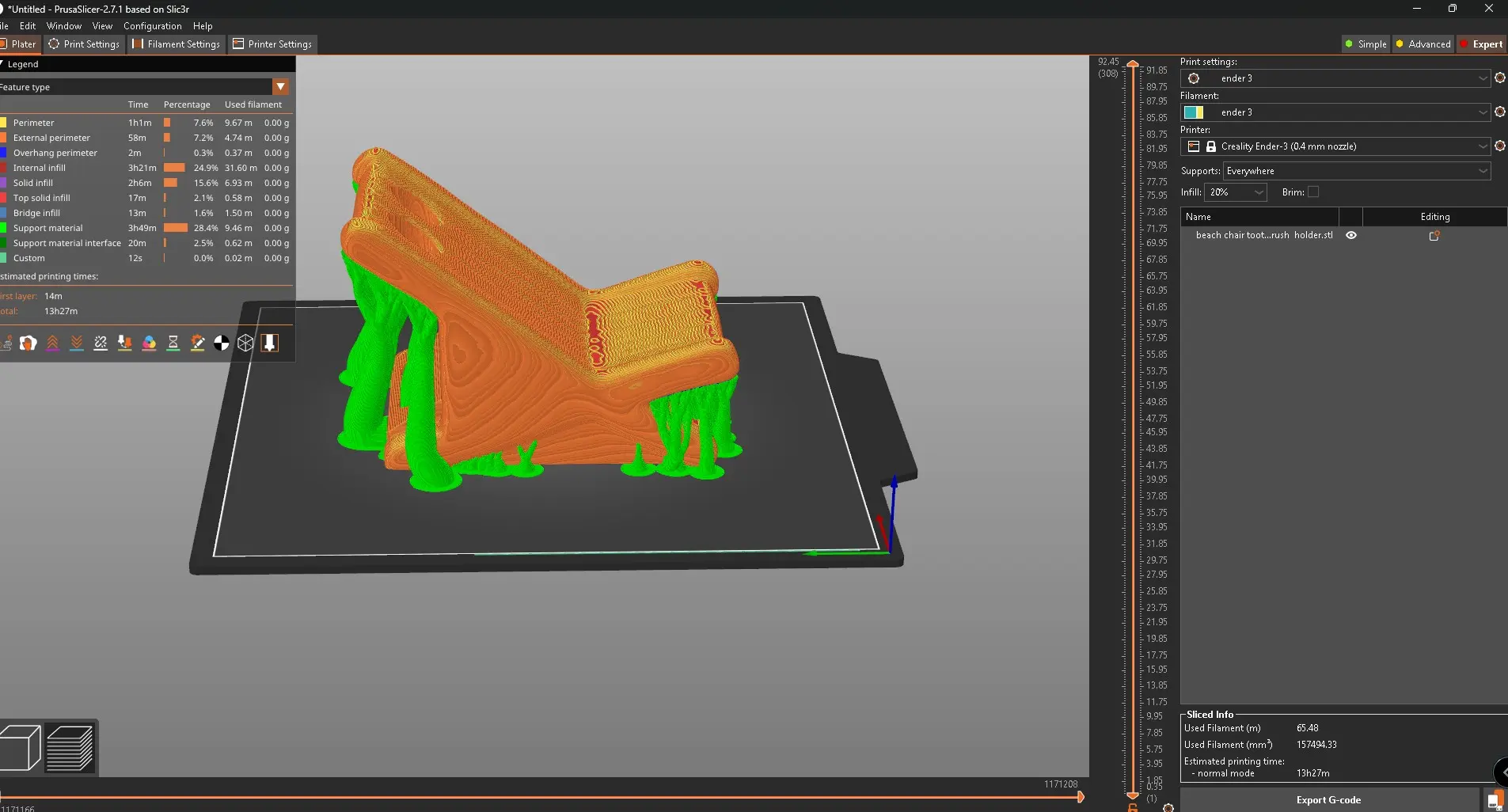Toggle shells wireframe cube icon
1508x812 pixels.
[245, 343]
